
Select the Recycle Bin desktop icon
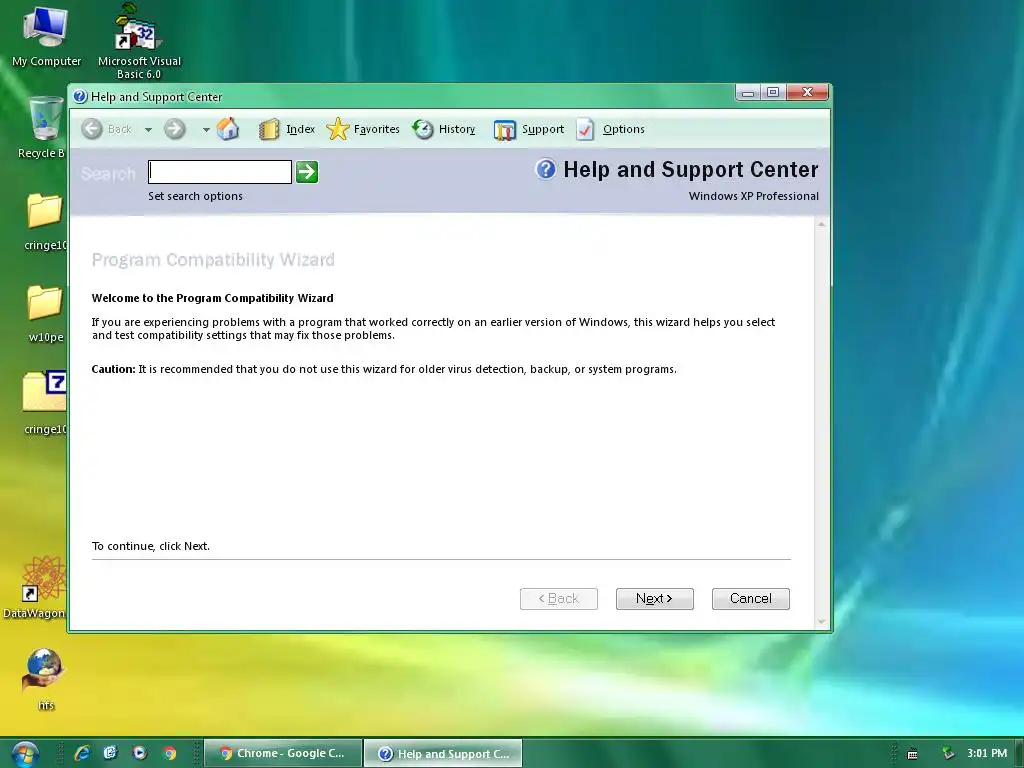(42, 127)
